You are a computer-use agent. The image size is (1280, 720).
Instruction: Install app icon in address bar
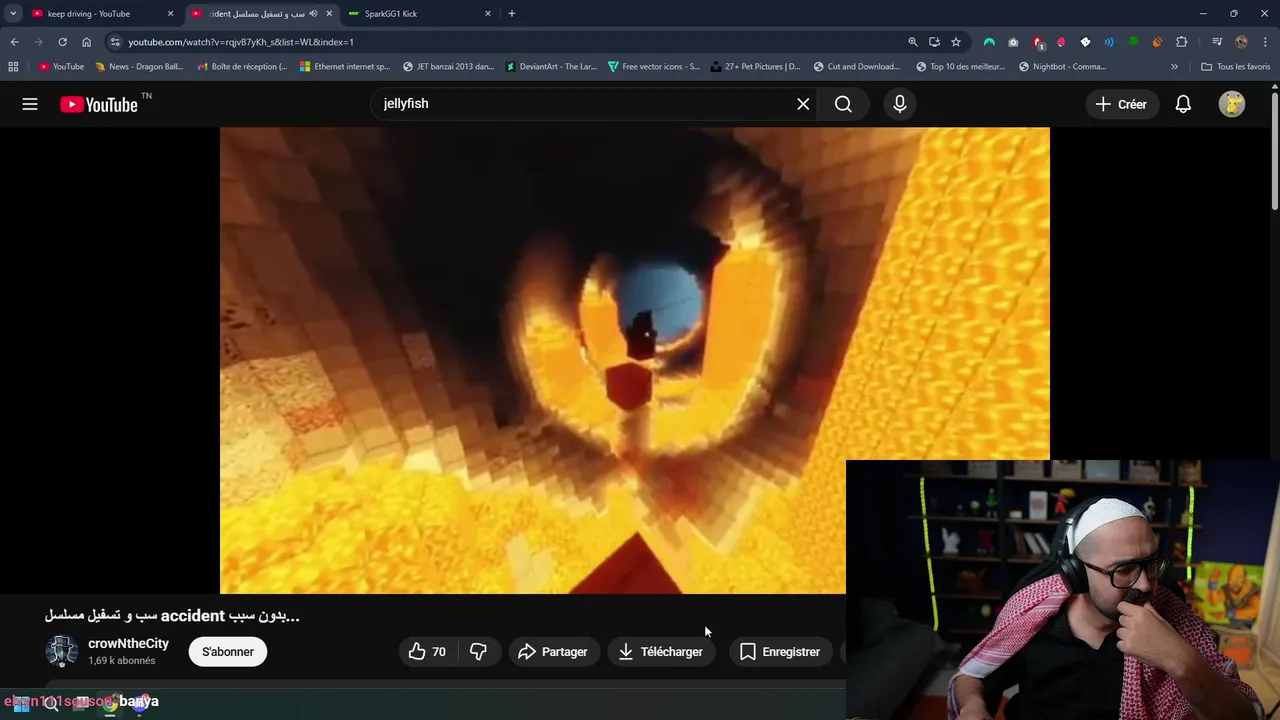point(934,42)
